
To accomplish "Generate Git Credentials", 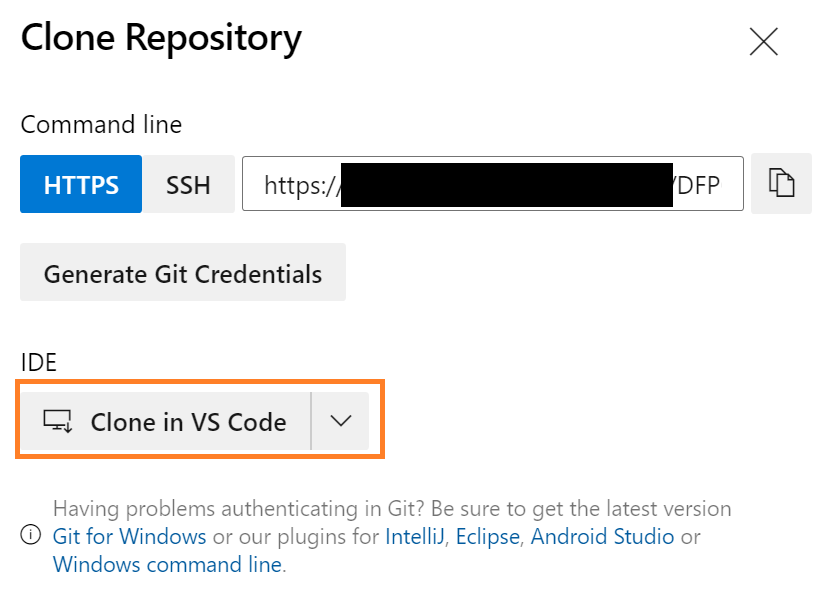I will 183,272.
